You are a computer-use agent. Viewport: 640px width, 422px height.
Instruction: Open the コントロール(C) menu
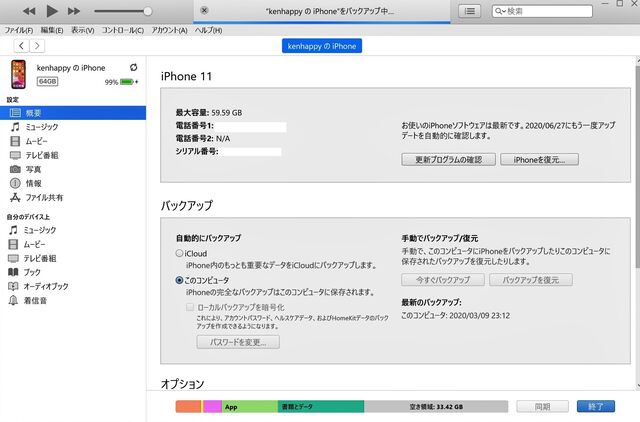point(122,30)
